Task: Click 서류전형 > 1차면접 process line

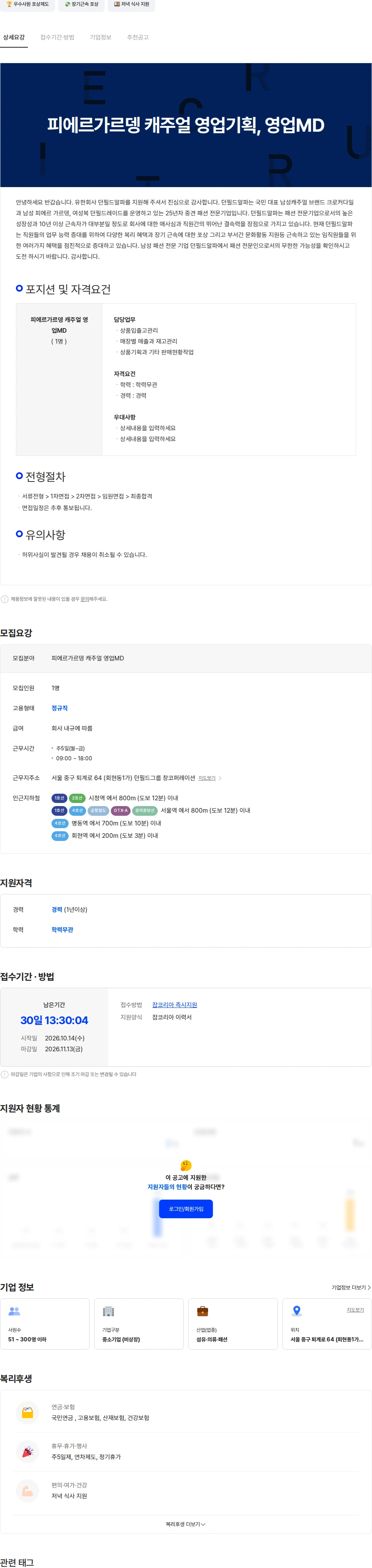Action: click(87, 496)
